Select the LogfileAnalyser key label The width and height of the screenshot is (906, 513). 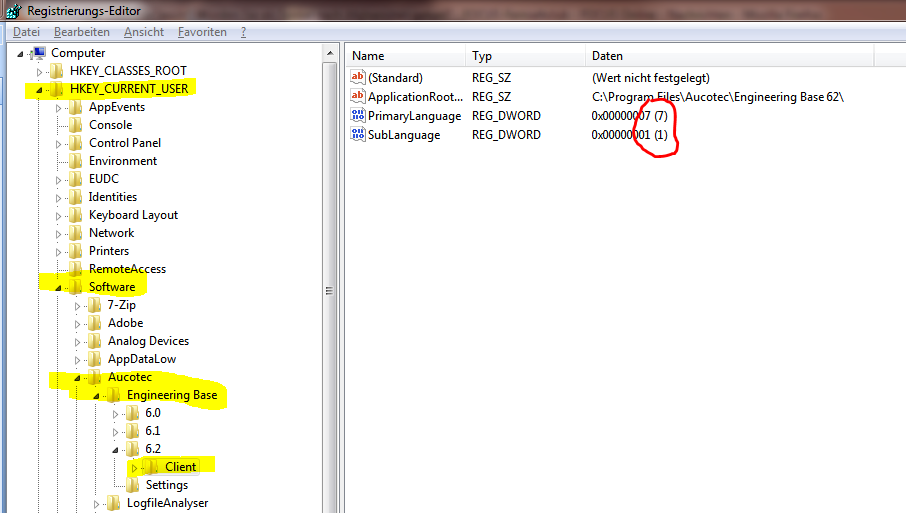coord(168,503)
